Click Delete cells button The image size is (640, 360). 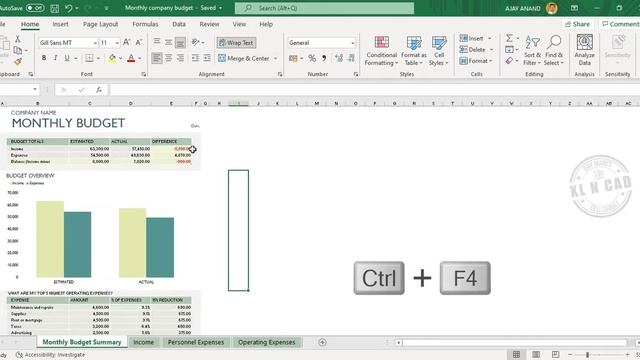click(x=473, y=50)
